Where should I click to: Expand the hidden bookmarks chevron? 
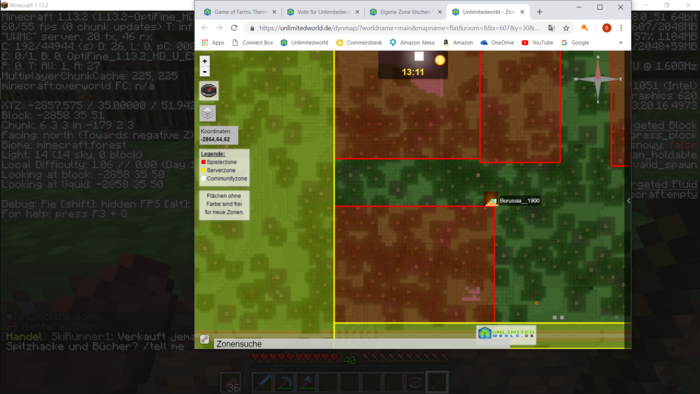coord(620,43)
